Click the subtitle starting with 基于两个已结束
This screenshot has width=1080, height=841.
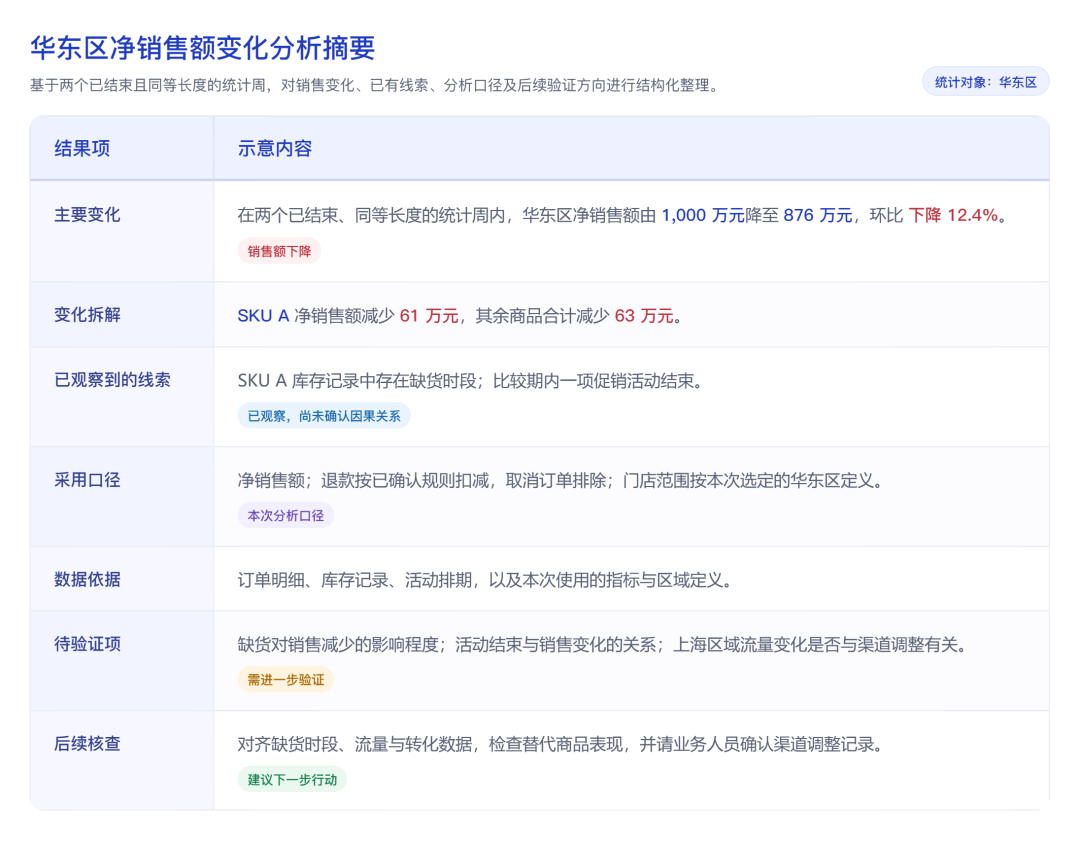376,85
